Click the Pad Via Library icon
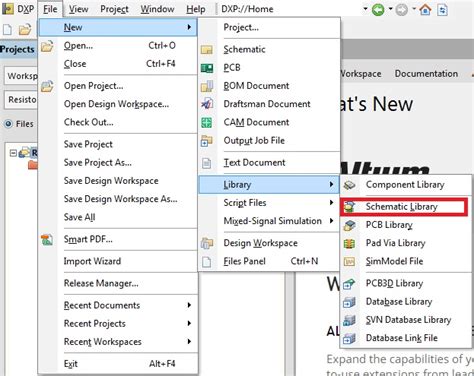This screenshot has width=474, height=376. [349, 244]
